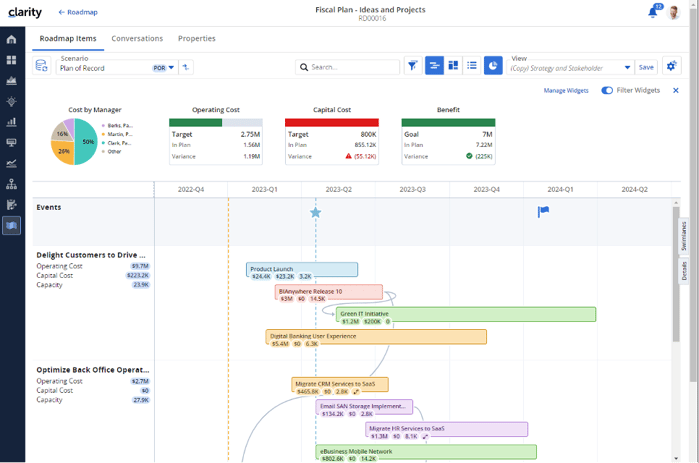This screenshot has height=463, width=699.
Task: Go back to Roadmap link
Action: [78, 12]
